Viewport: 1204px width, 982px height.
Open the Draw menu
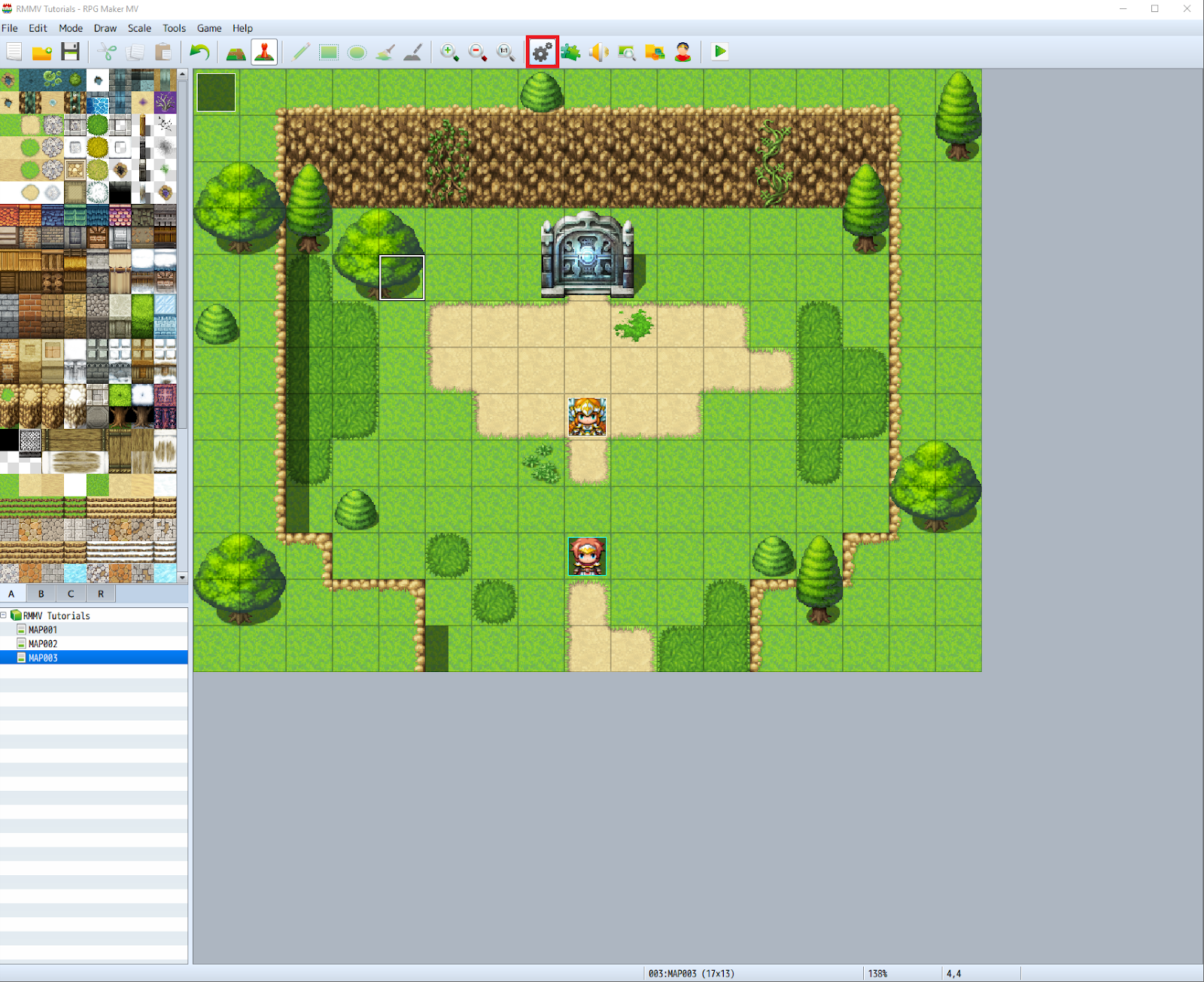[105, 28]
